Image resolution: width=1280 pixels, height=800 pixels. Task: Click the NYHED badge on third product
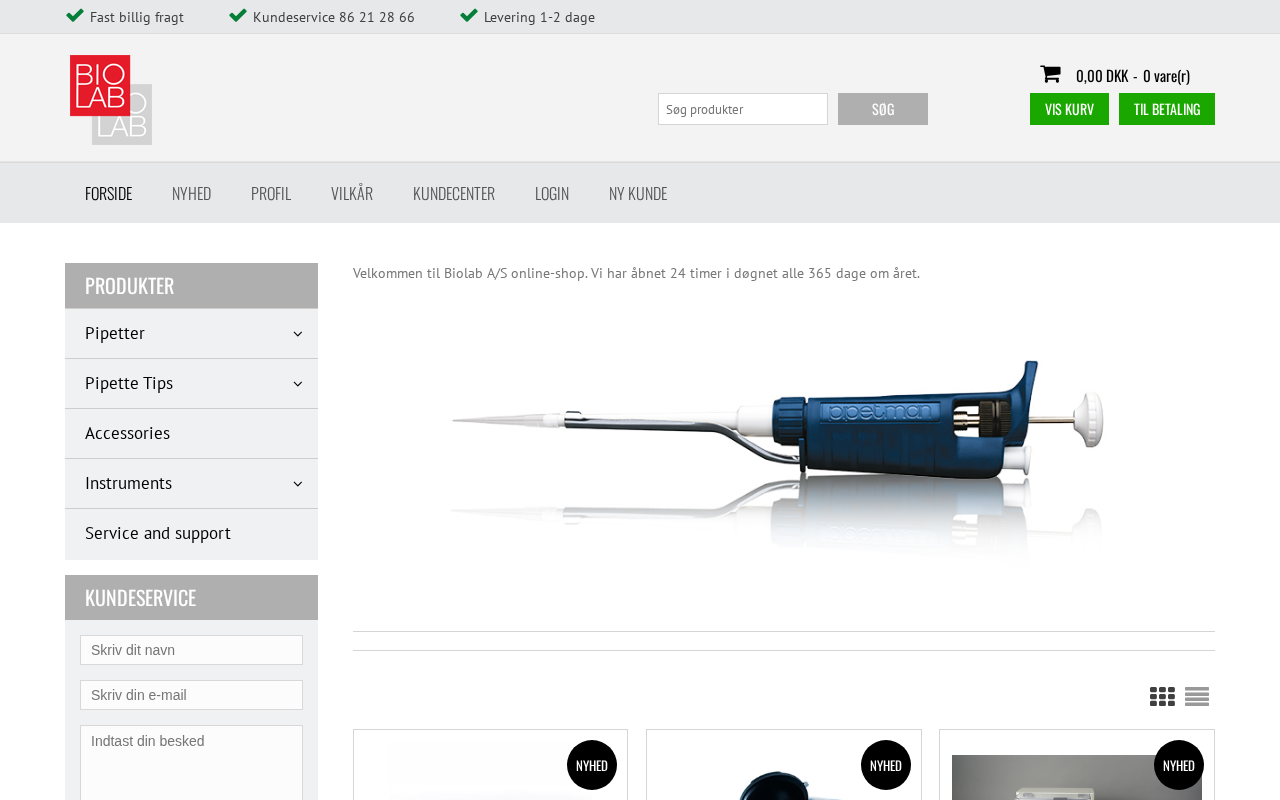[1179, 765]
